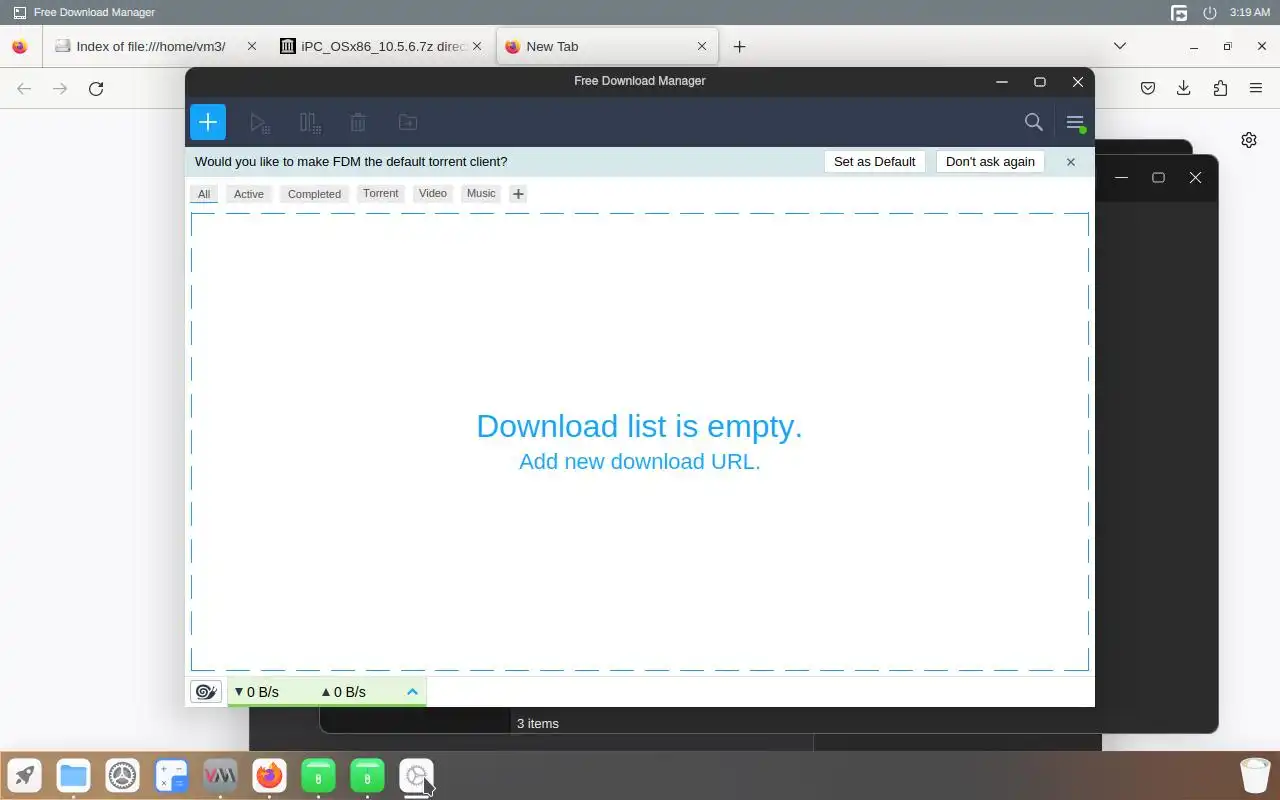Show the Torrent filter tab
The width and height of the screenshot is (1280, 800).
380,193
